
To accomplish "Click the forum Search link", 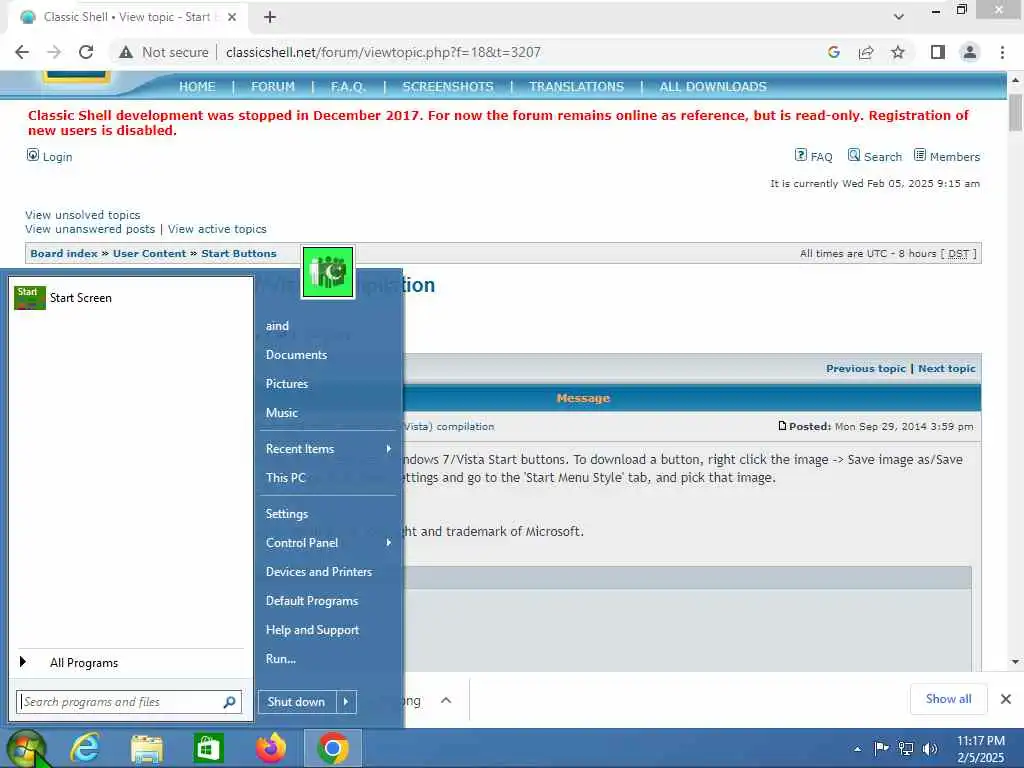I will (x=875, y=156).
